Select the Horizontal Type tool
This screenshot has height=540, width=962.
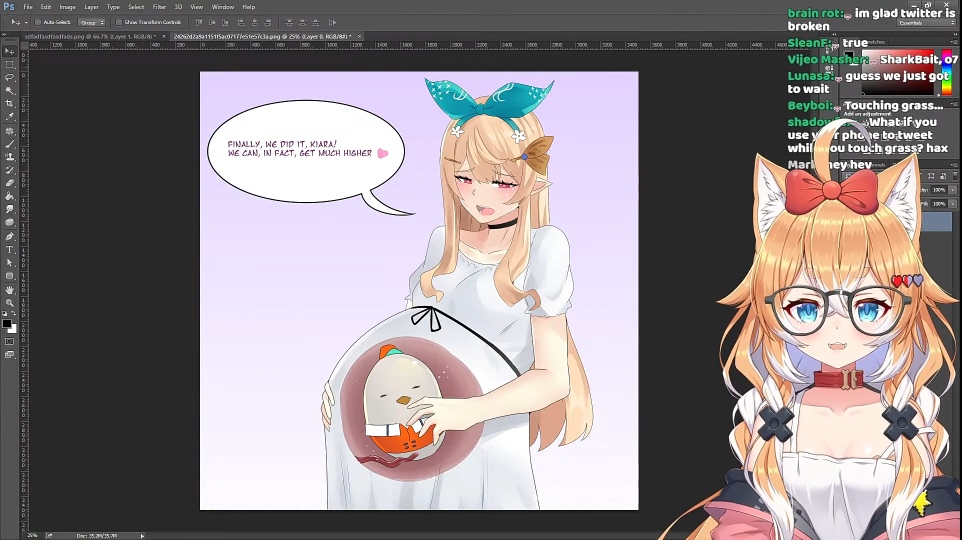tap(9, 250)
